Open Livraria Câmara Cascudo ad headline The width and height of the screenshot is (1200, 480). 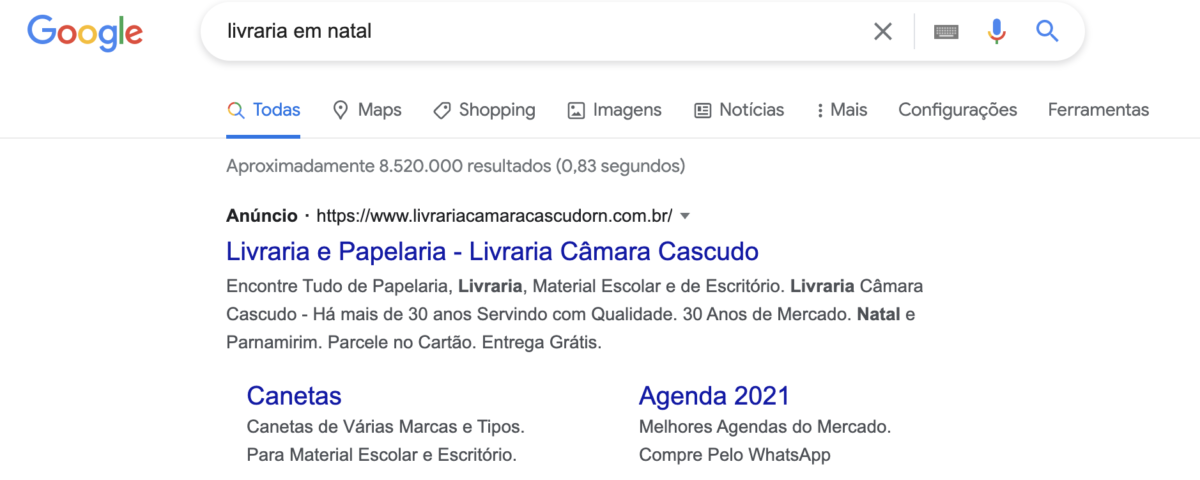click(492, 251)
